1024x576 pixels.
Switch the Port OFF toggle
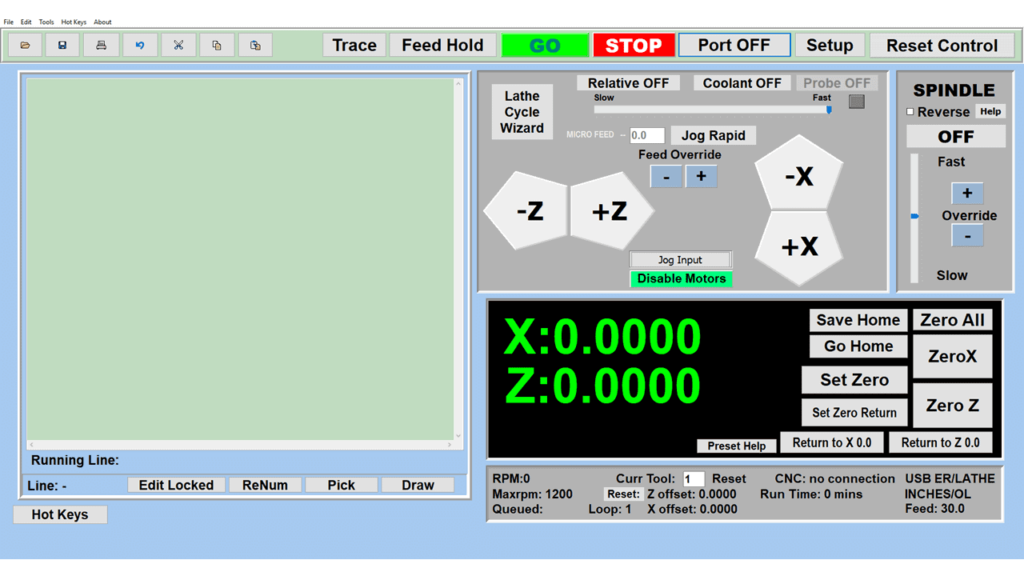point(734,45)
